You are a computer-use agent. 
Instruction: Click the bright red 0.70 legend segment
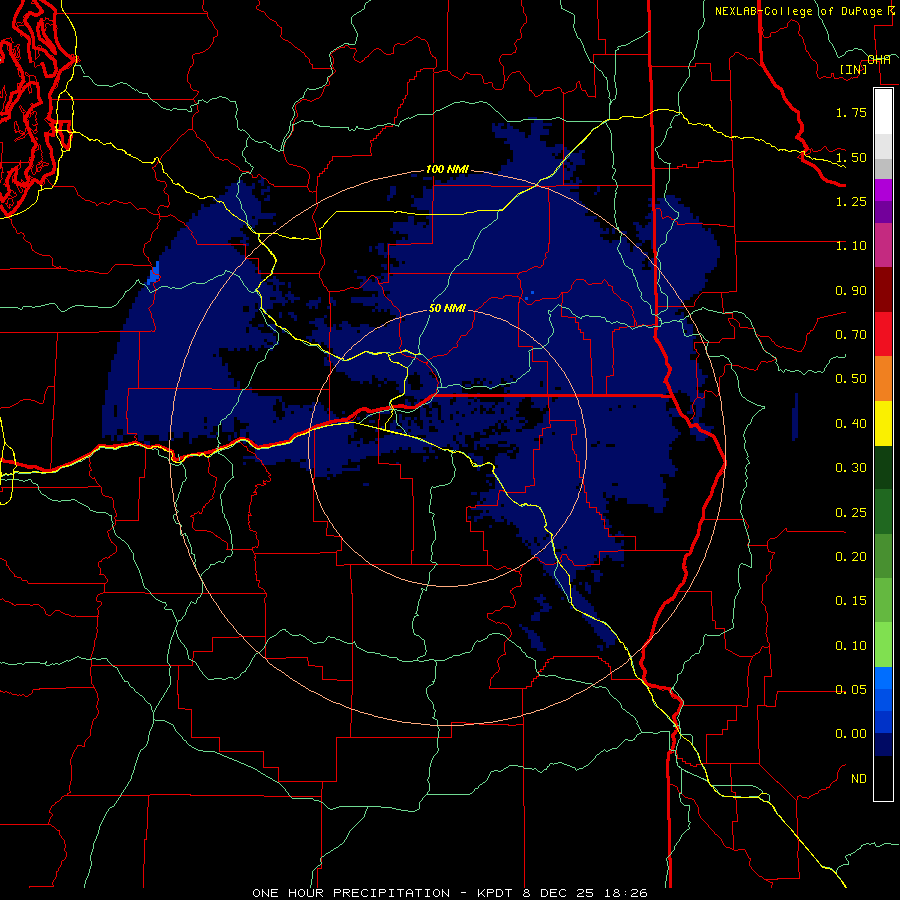pos(883,334)
